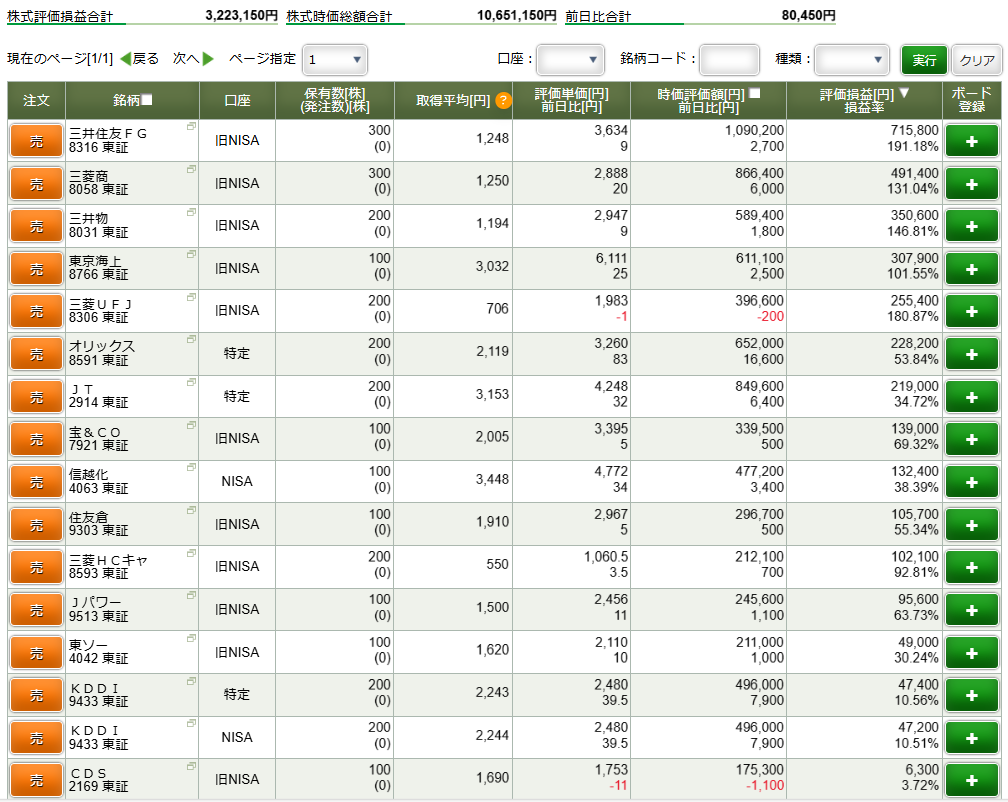Add JT to board with plus icon
1008x802 pixels.
coord(971,397)
